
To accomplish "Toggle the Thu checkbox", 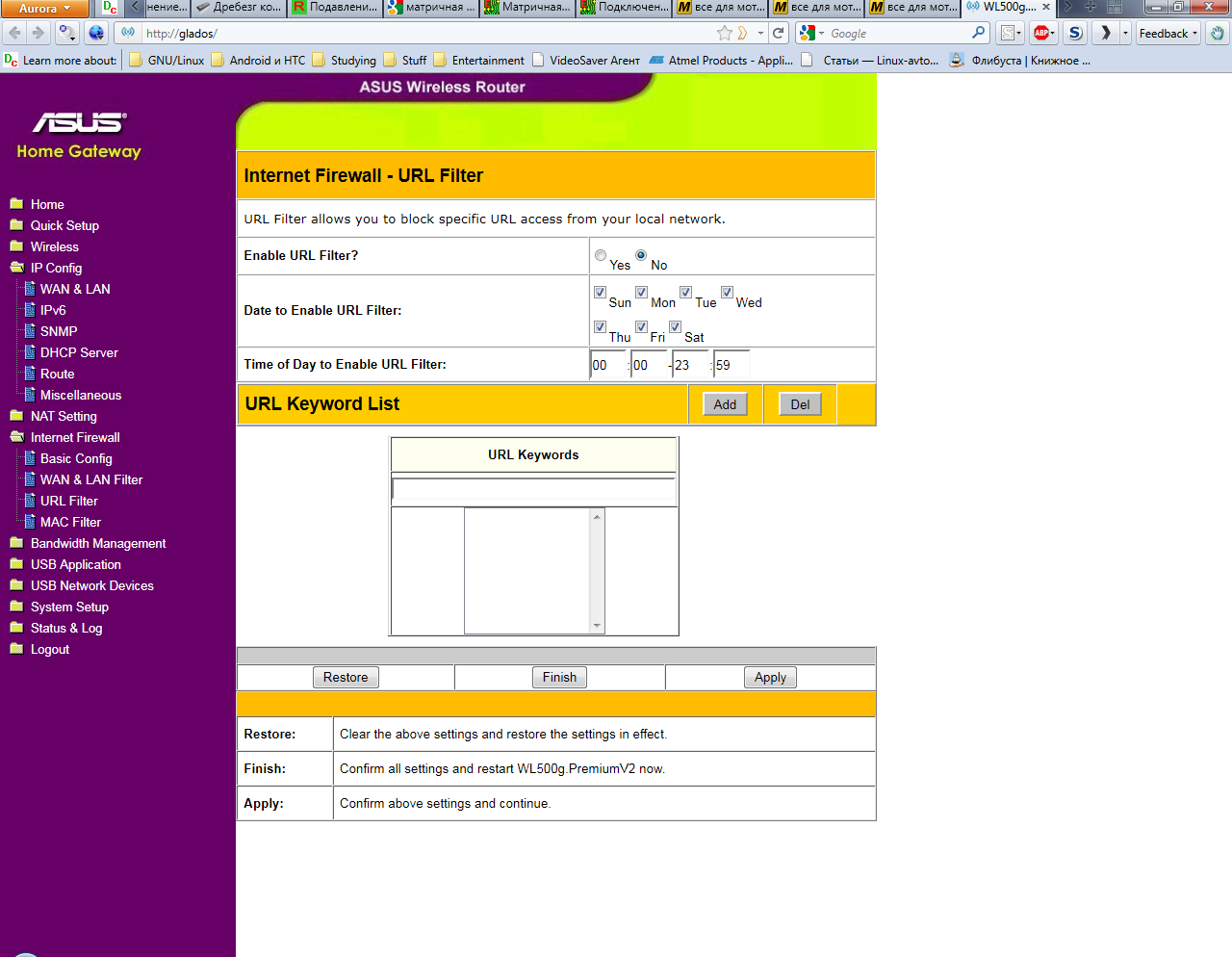I will 600,326.
